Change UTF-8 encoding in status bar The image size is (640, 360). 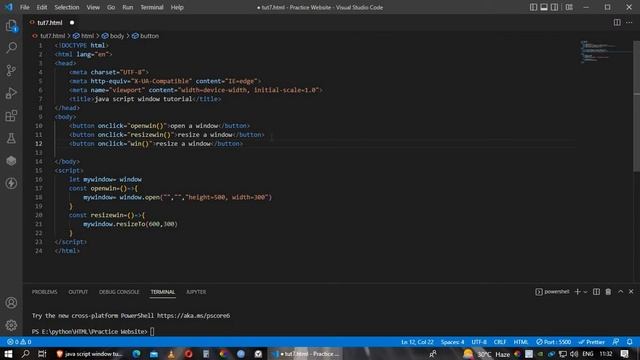479,342
